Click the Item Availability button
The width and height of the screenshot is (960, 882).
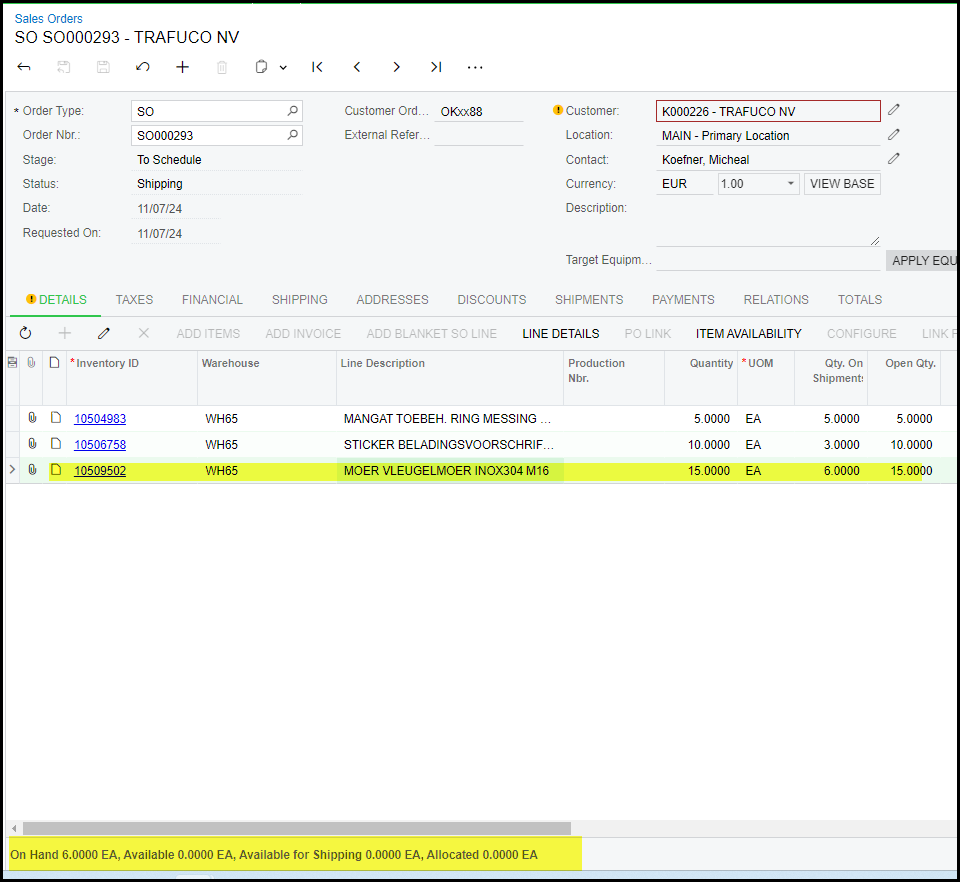(x=748, y=333)
